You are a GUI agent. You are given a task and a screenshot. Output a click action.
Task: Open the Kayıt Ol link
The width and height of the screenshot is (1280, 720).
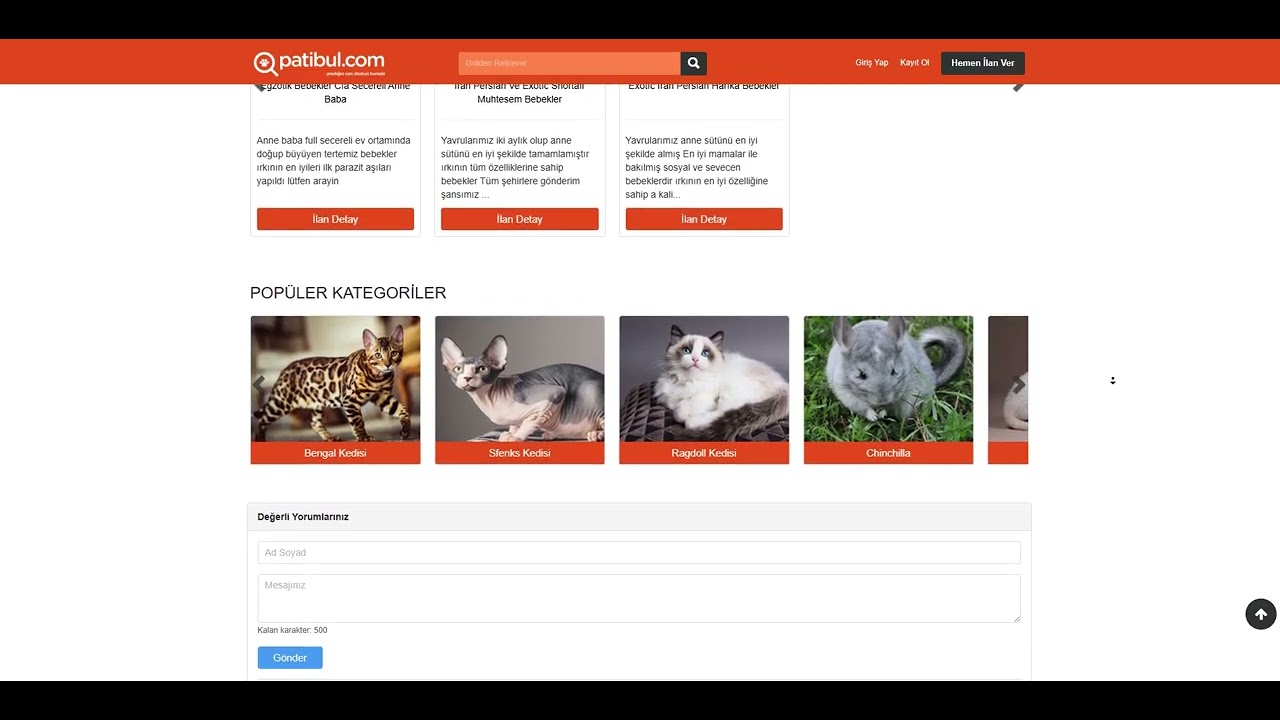(x=914, y=63)
